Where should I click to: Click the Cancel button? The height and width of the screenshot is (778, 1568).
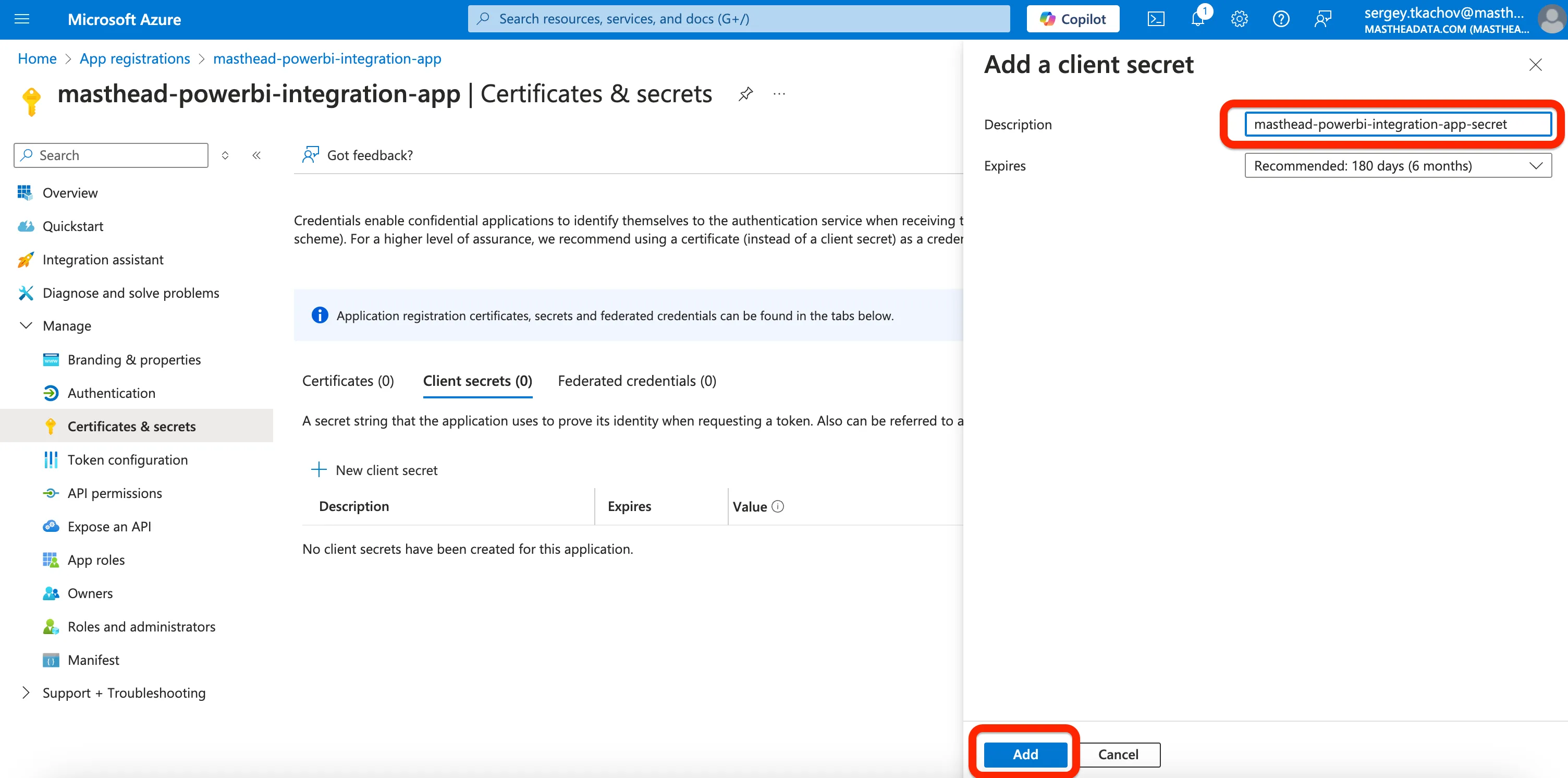(x=1118, y=754)
